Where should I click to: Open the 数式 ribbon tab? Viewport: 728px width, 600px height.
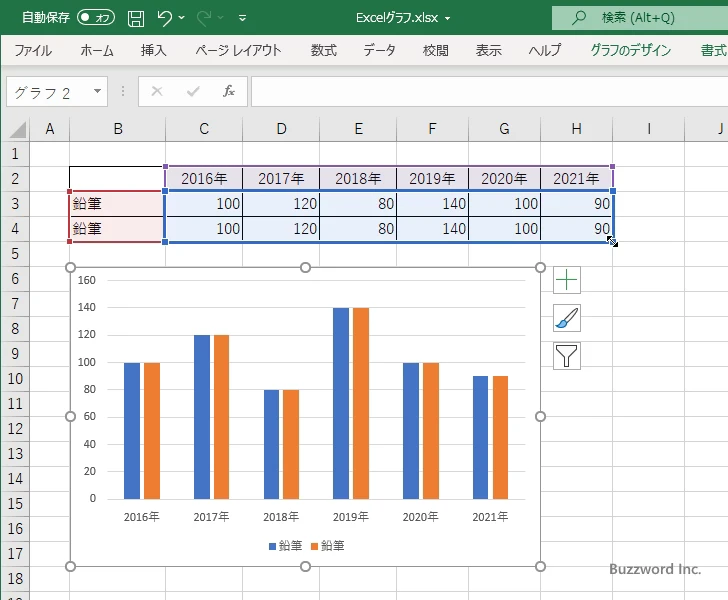tap(324, 50)
